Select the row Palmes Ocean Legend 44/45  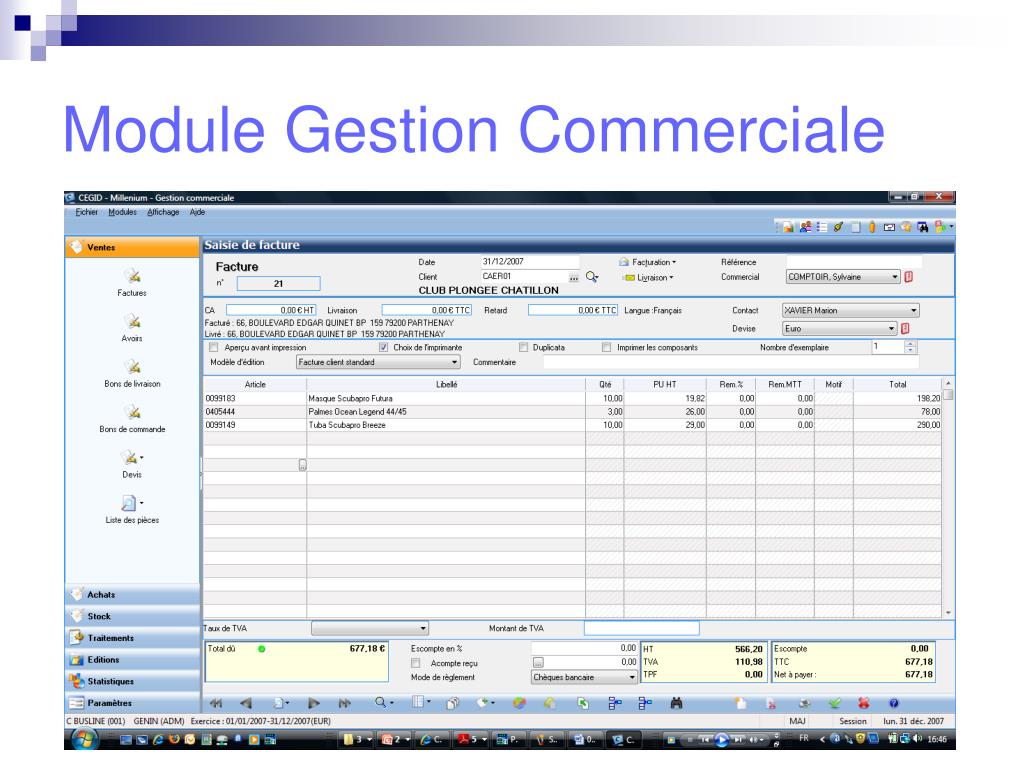(573, 411)
